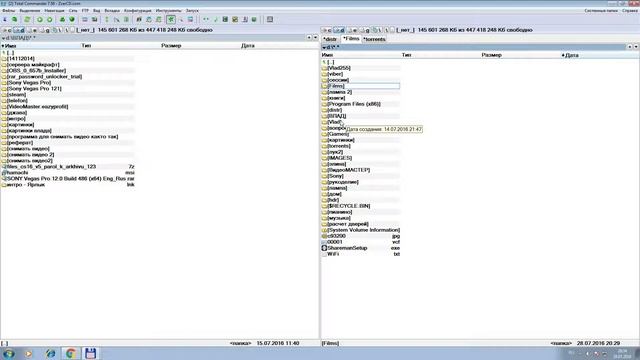Screen dimensions: 640x360
Task: Open the FTP menu
Action: coord(85,11)
